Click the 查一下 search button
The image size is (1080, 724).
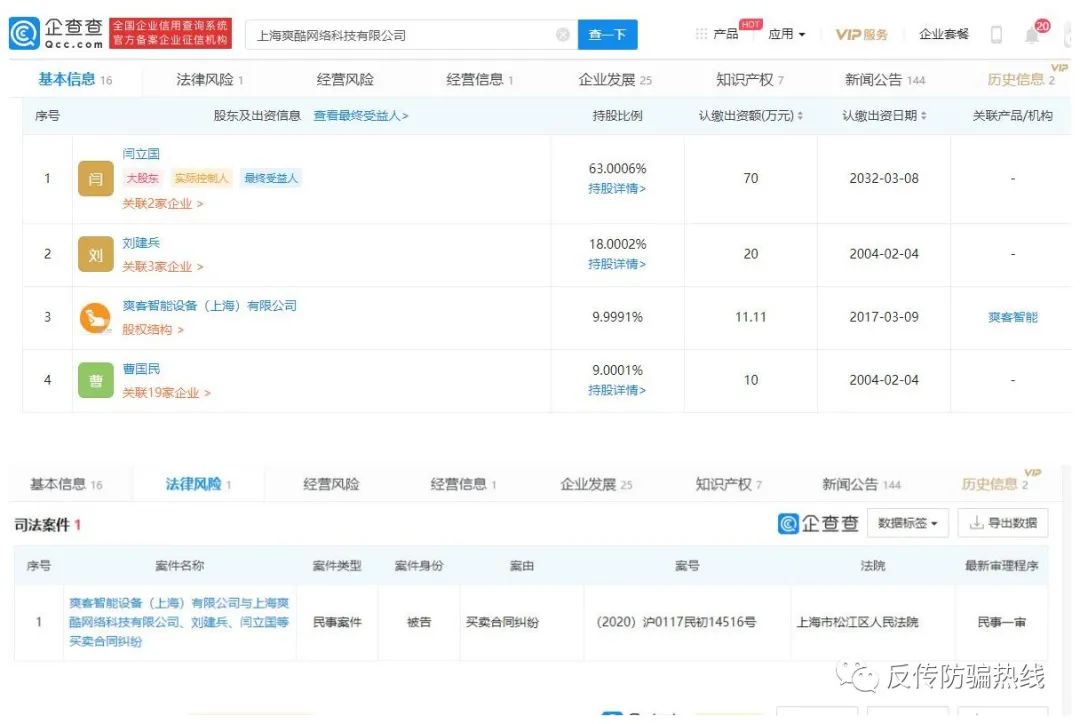coord(607,35)
